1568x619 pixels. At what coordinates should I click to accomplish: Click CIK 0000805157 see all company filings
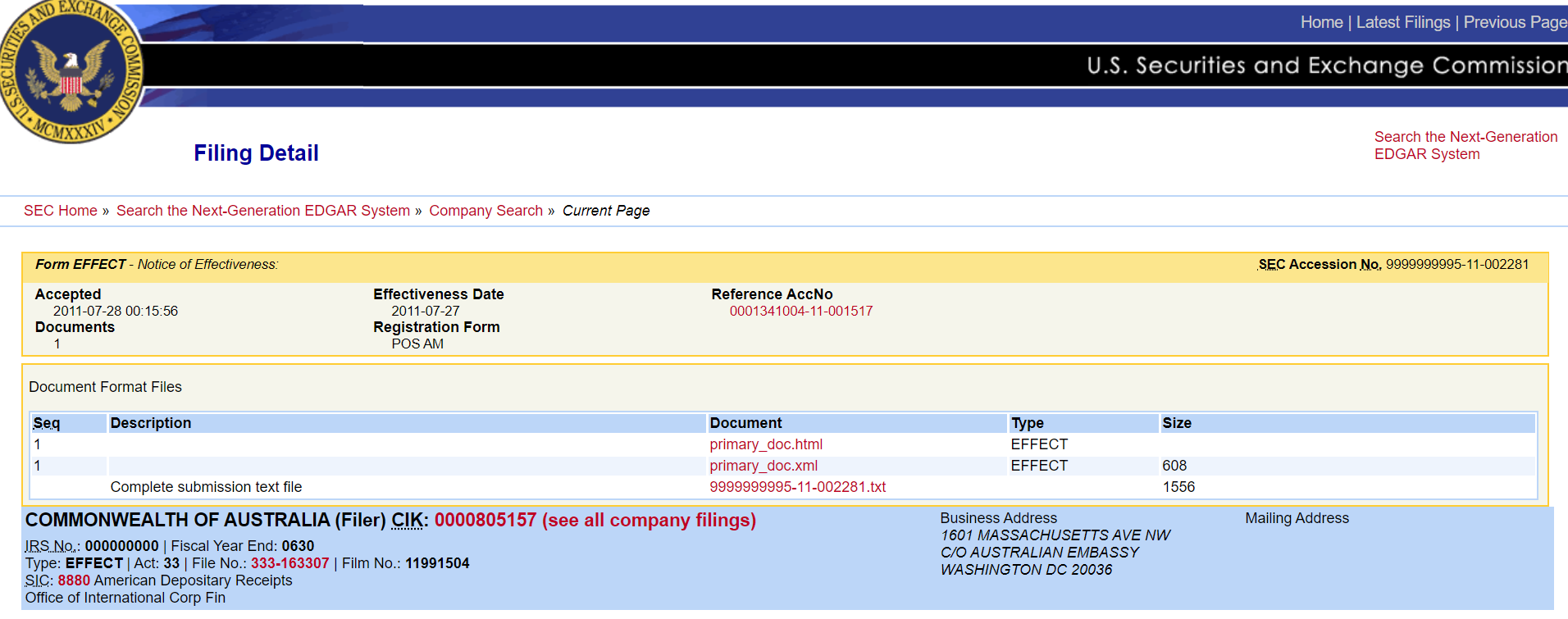pyautogui.click(x=595, y=520)
